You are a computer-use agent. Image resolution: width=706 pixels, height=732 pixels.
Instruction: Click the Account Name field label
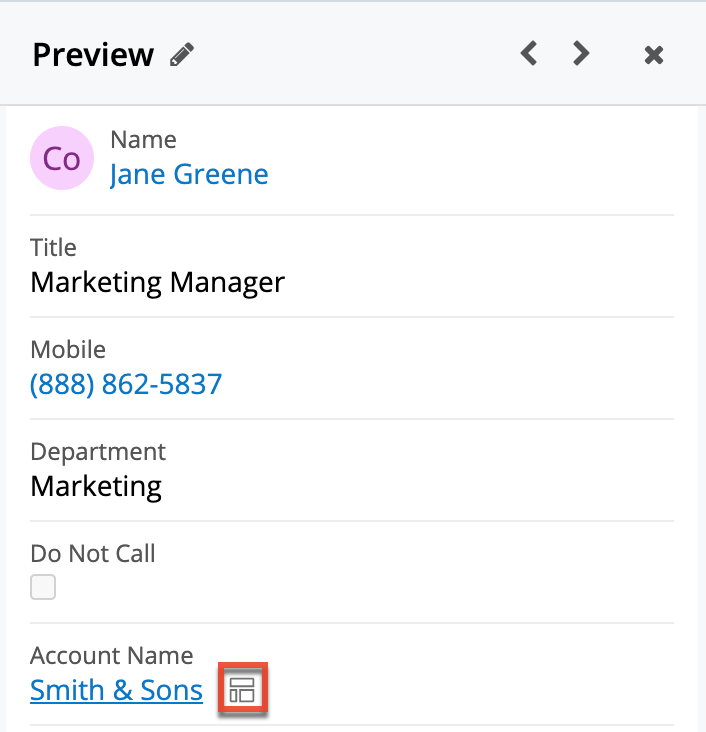pyautogui.click(x=112, y=655)
